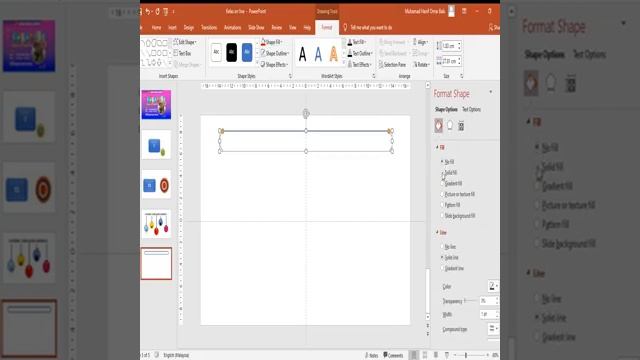
Task: Open the Home ribbon tab
Action: [x=156, y=27]
